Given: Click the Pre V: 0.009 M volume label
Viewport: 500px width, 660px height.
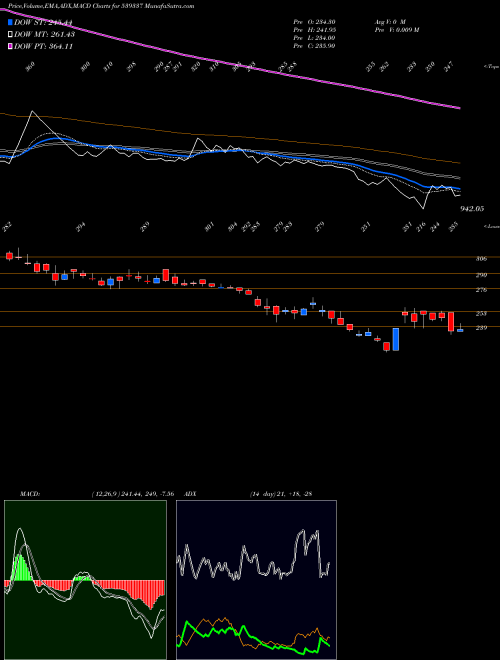Looking at the screenshot, I should click(396, 30).
